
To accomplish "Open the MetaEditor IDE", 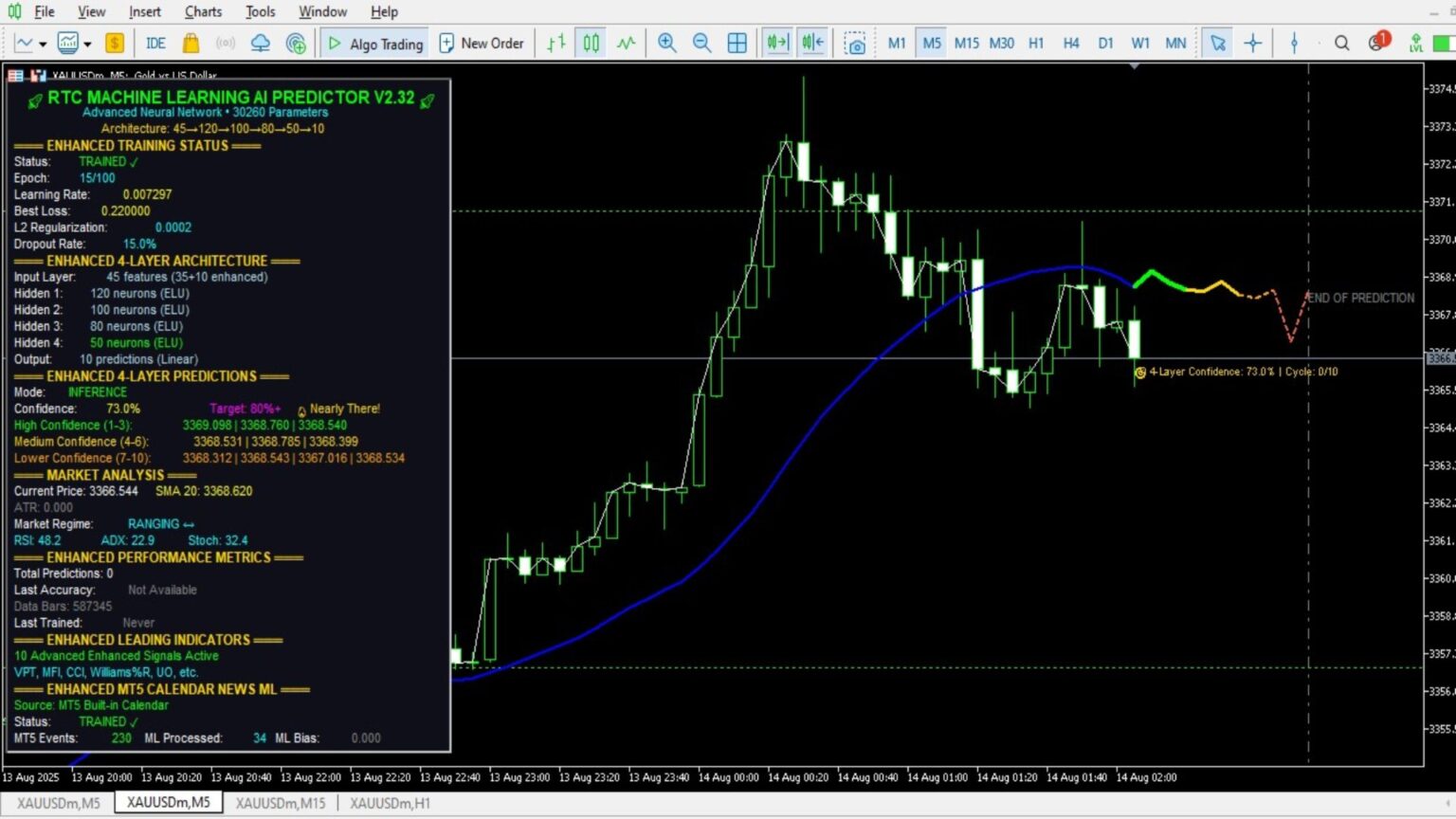I will pyautogui.click(x=156, y=43).
